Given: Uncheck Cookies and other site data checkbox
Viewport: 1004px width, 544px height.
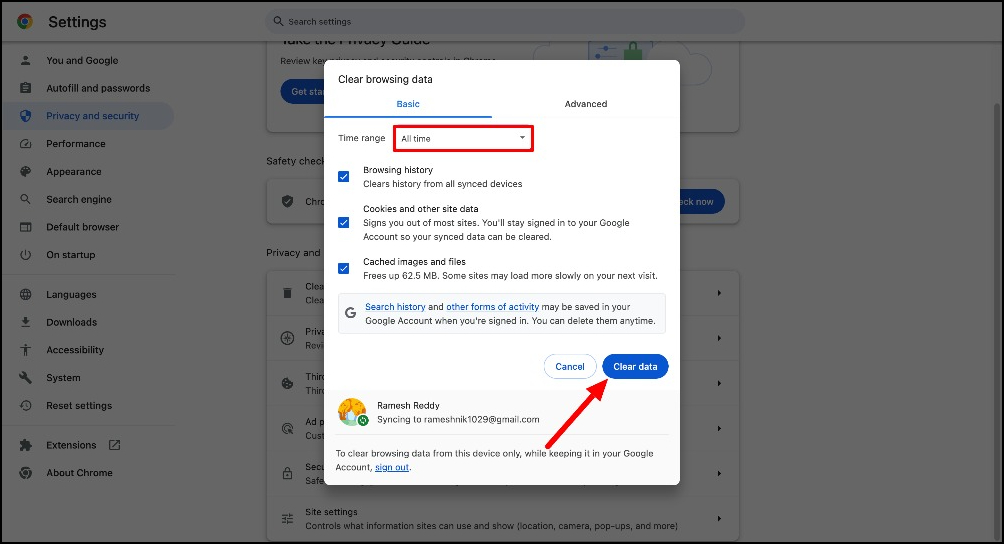Looking at the screenshot, I should (344, 223).
